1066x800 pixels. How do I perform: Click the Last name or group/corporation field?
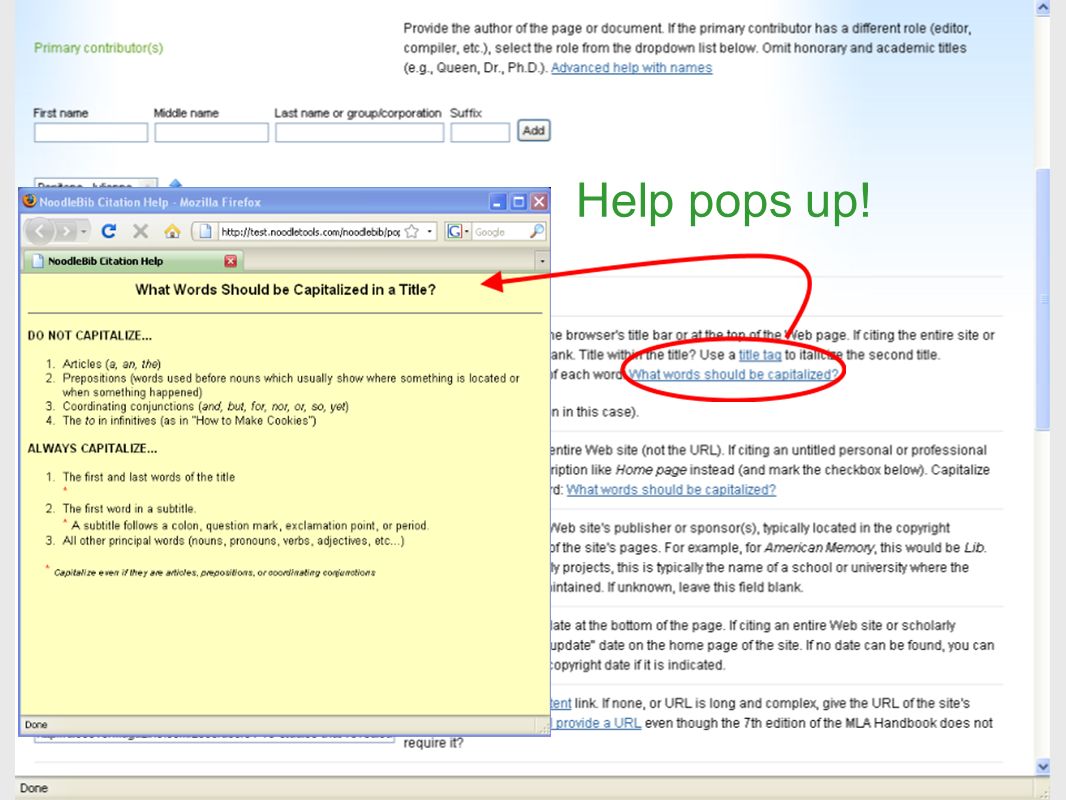coord(360,133)
